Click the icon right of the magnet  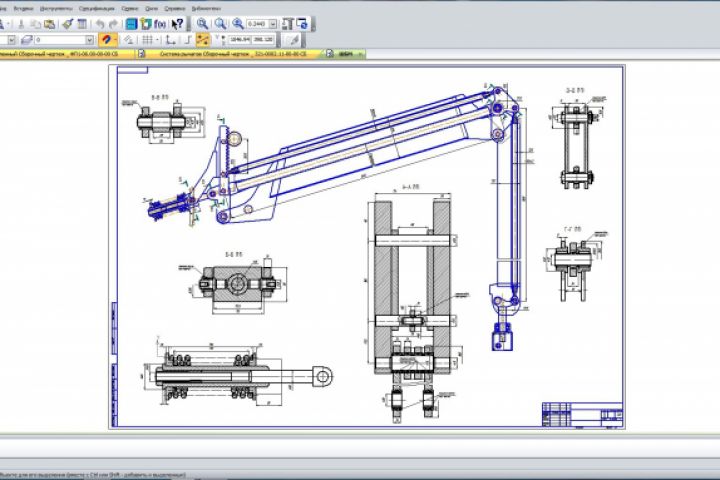(x=129, y=40)
